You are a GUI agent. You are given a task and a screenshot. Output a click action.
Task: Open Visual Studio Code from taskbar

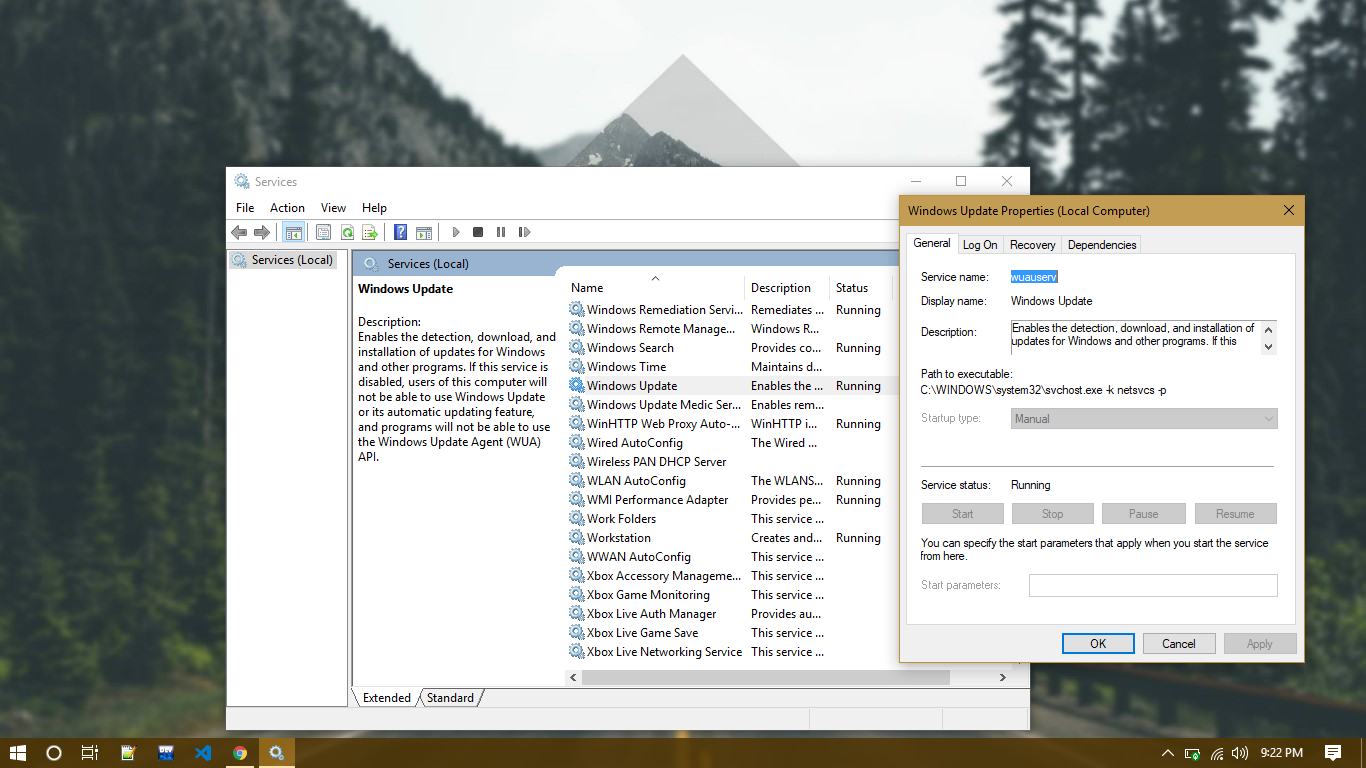tap(203, 753)
